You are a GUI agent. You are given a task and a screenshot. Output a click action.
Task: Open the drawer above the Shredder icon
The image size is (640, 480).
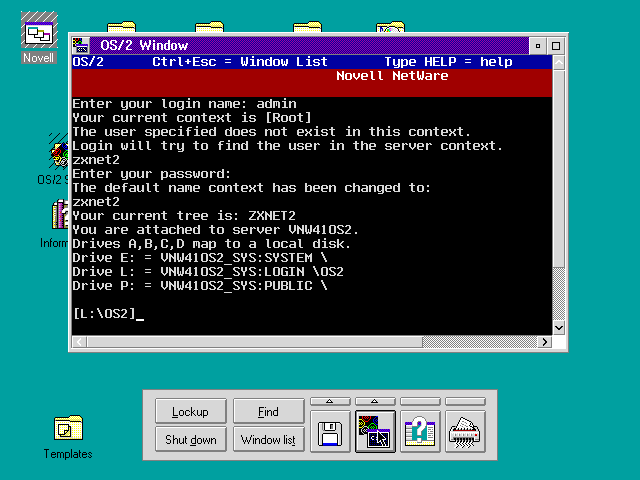(464, 402)
